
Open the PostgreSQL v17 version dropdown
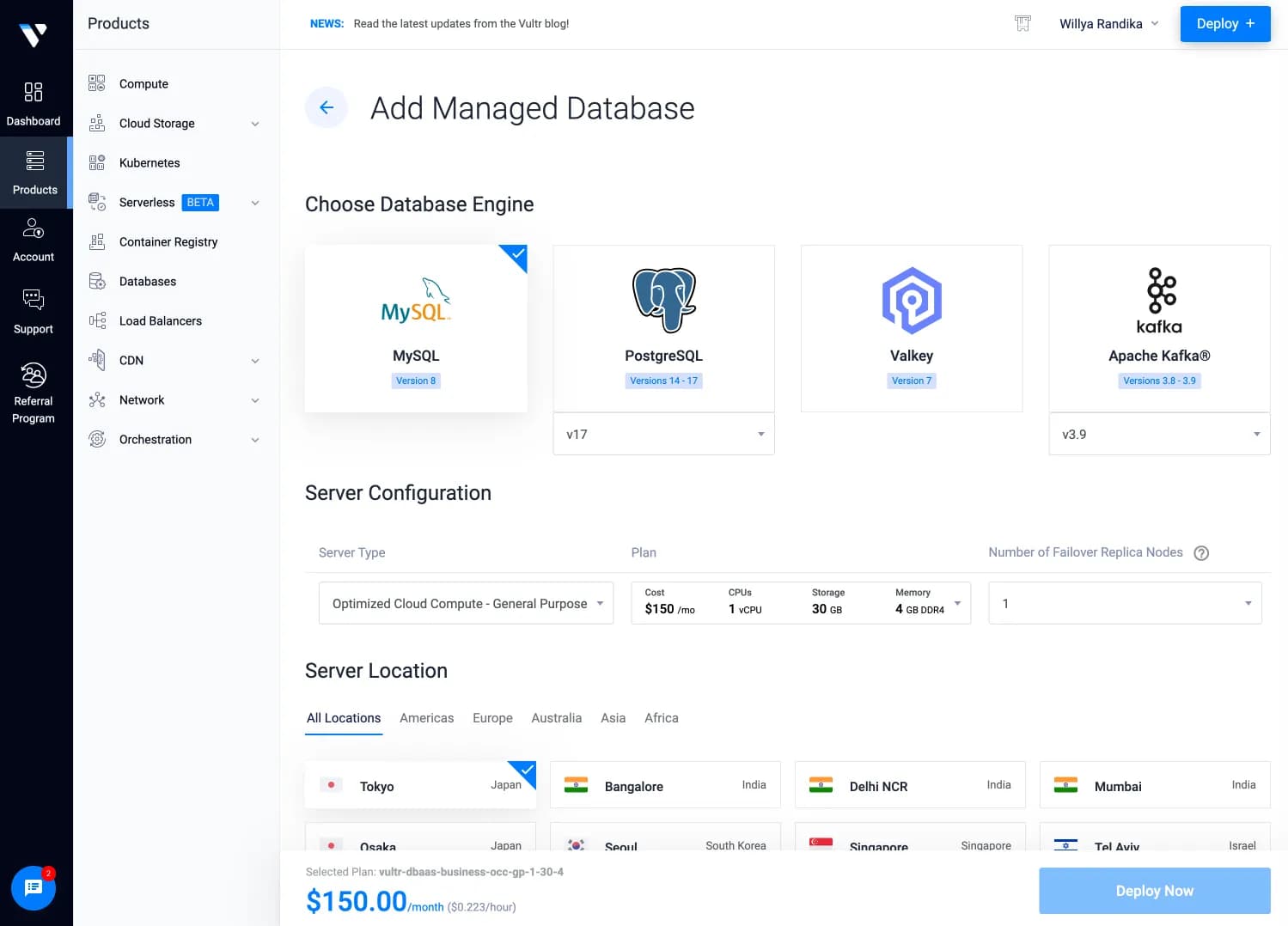(x=663, y=435)
